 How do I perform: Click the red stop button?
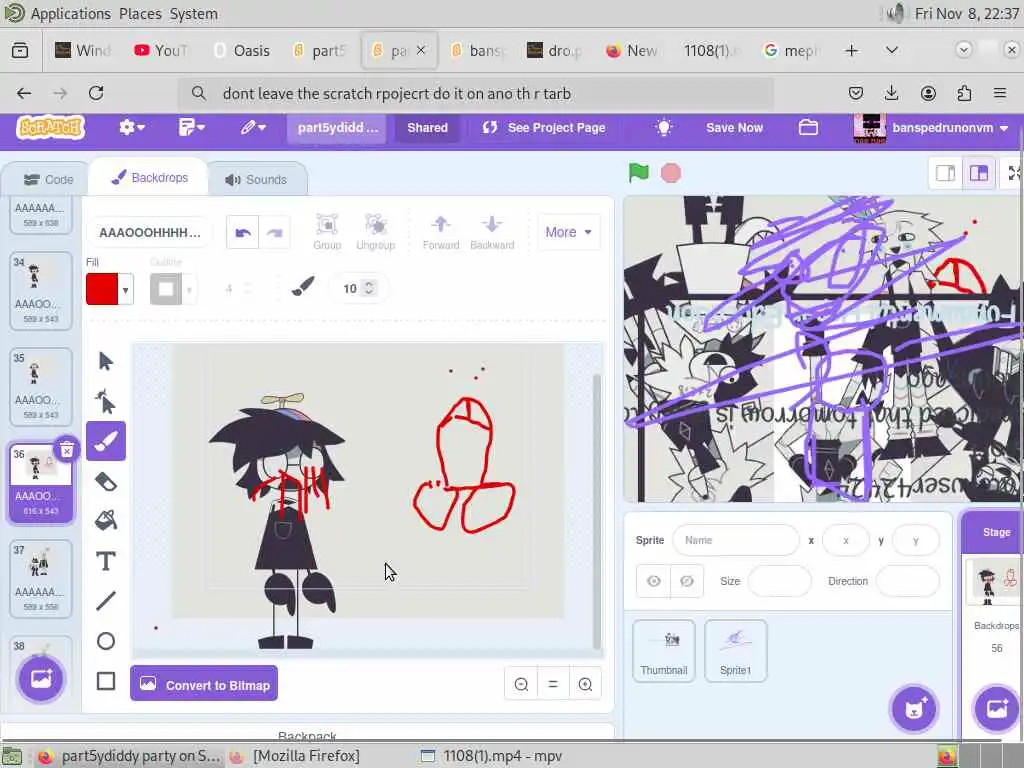[x=671, y=173]
